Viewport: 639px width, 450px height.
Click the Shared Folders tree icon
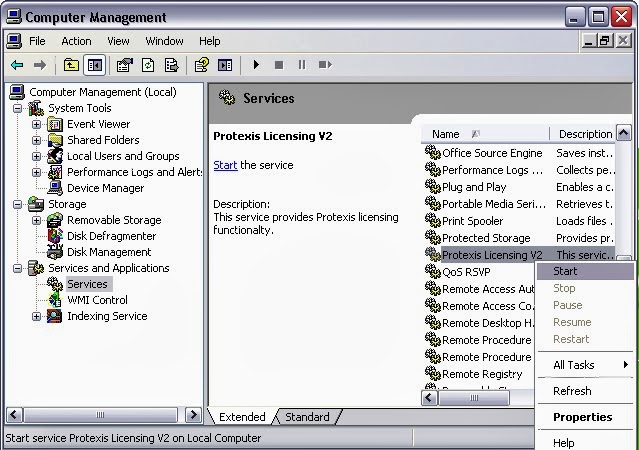coord(55,140)
